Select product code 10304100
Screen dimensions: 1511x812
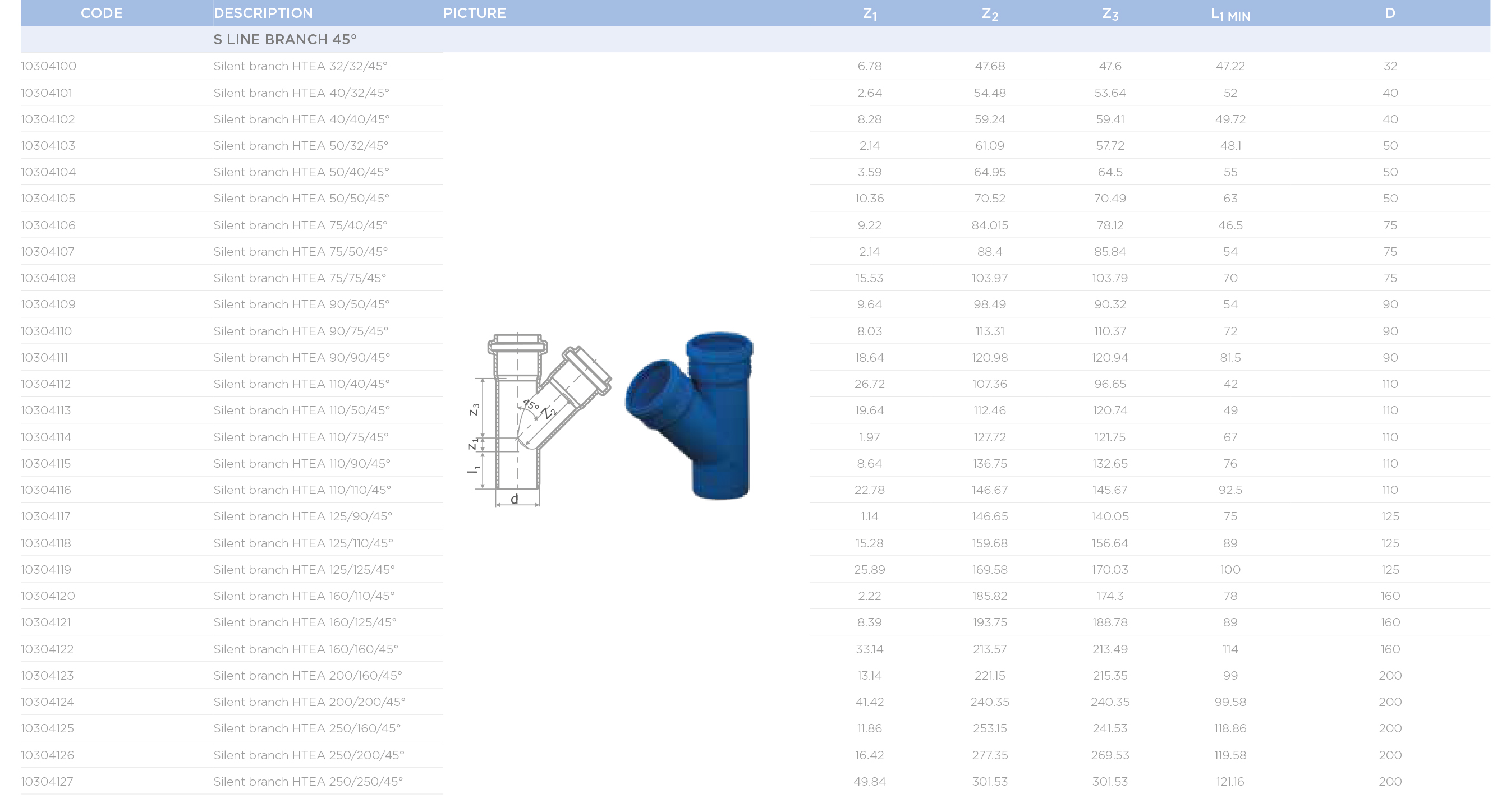coord(49,66)
